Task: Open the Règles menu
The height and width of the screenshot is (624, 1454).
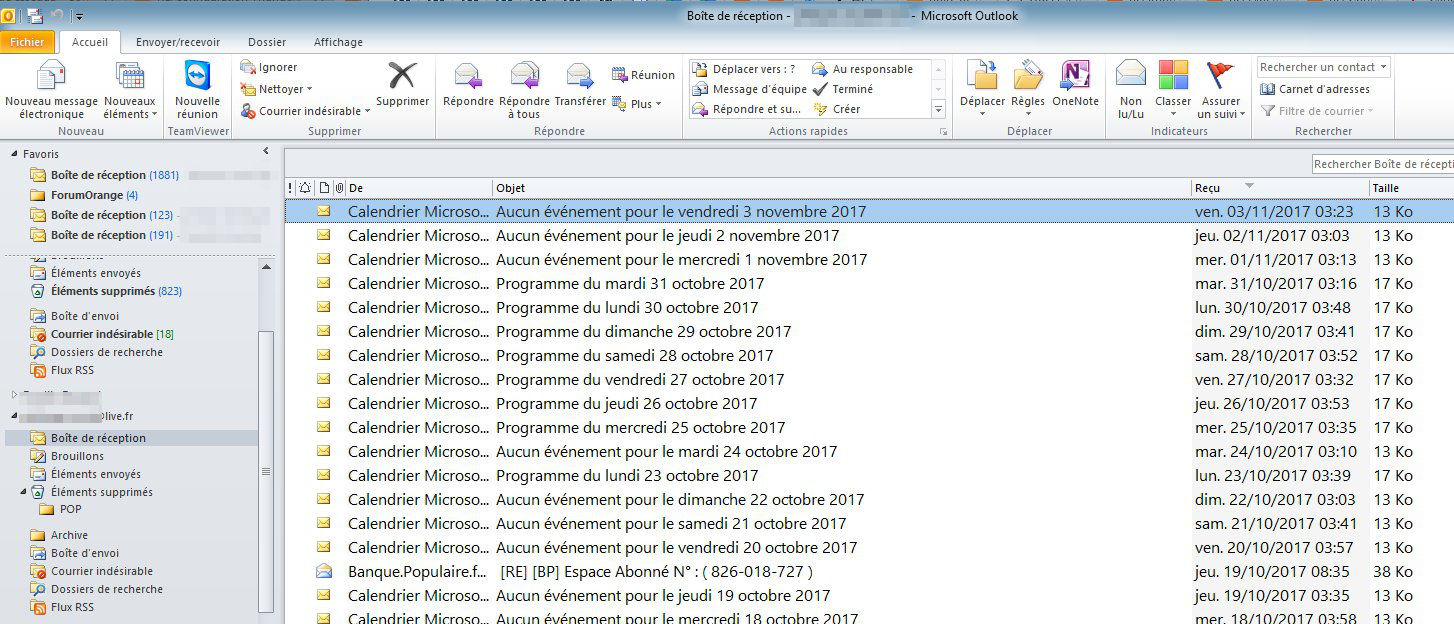Action: click(x=1028, y=91)
